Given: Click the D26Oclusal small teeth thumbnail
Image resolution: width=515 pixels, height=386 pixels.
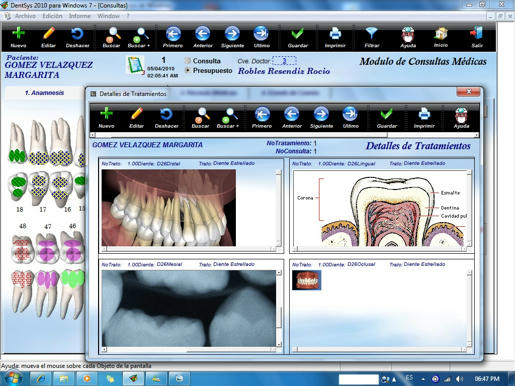Looking at the screenshot, I should (307, 280).
